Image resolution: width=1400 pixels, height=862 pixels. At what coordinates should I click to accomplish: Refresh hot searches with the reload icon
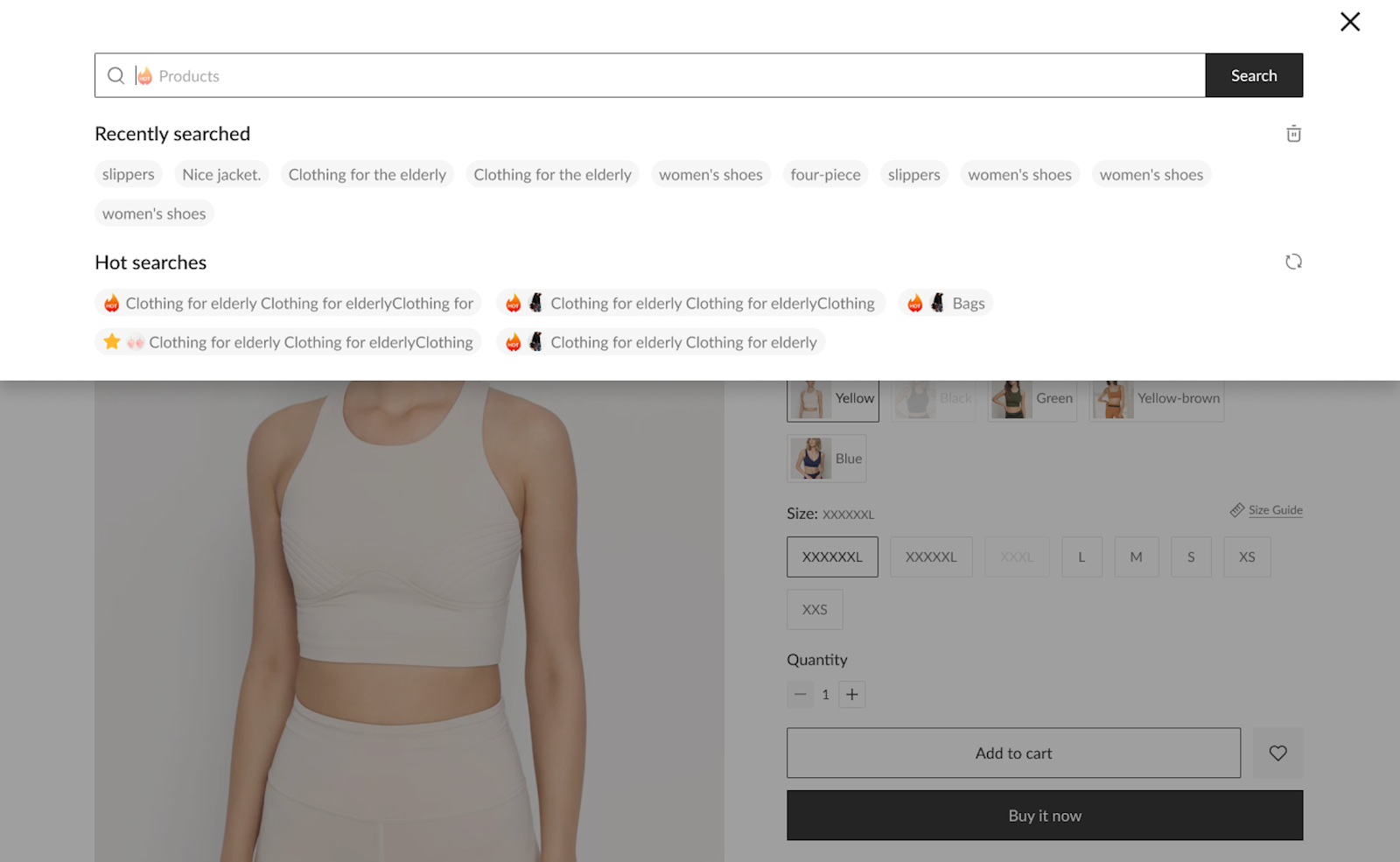(x=1293, y=262)
